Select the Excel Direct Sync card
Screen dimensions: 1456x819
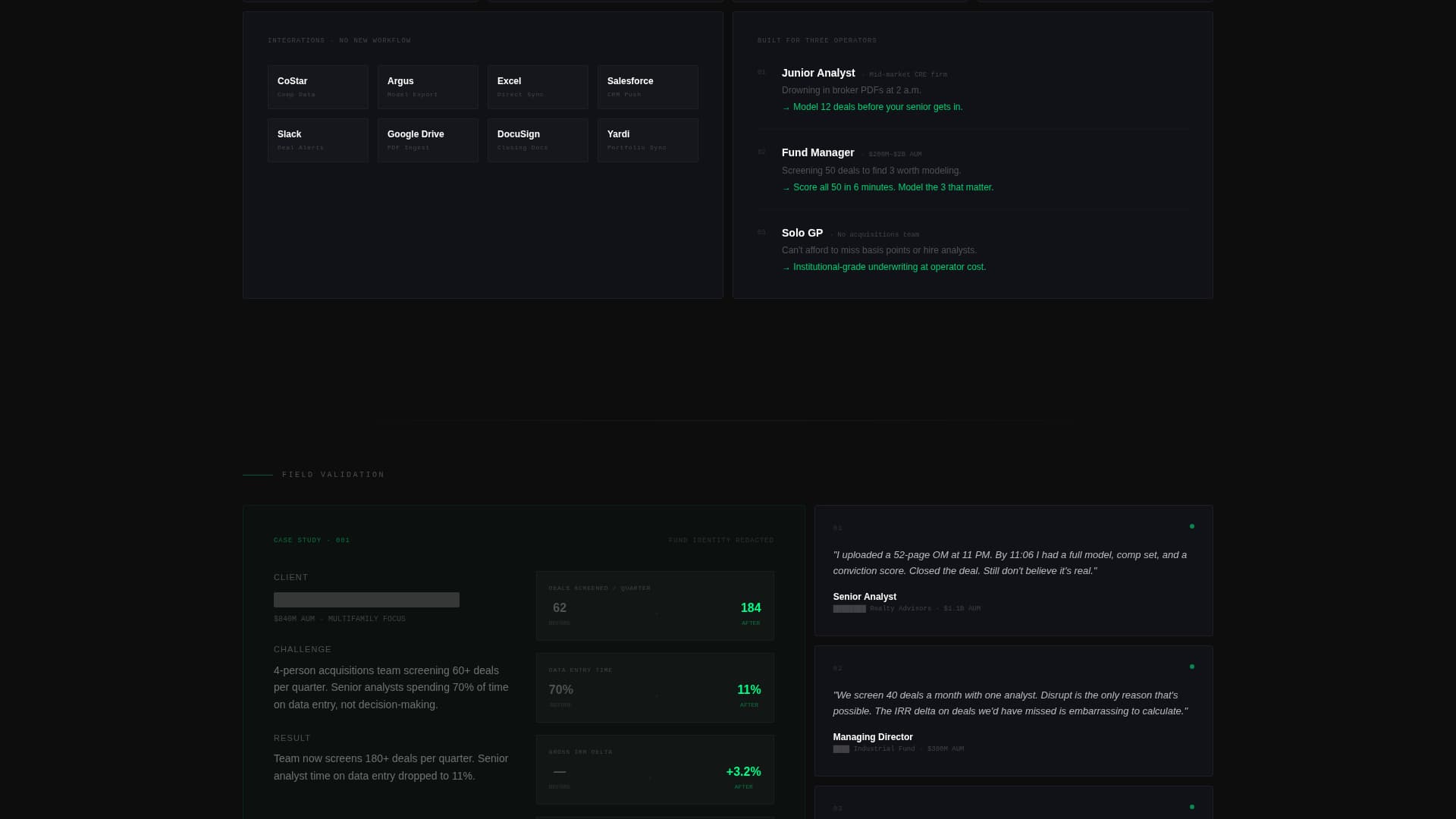pyautogui.click(x=538, y=87)
